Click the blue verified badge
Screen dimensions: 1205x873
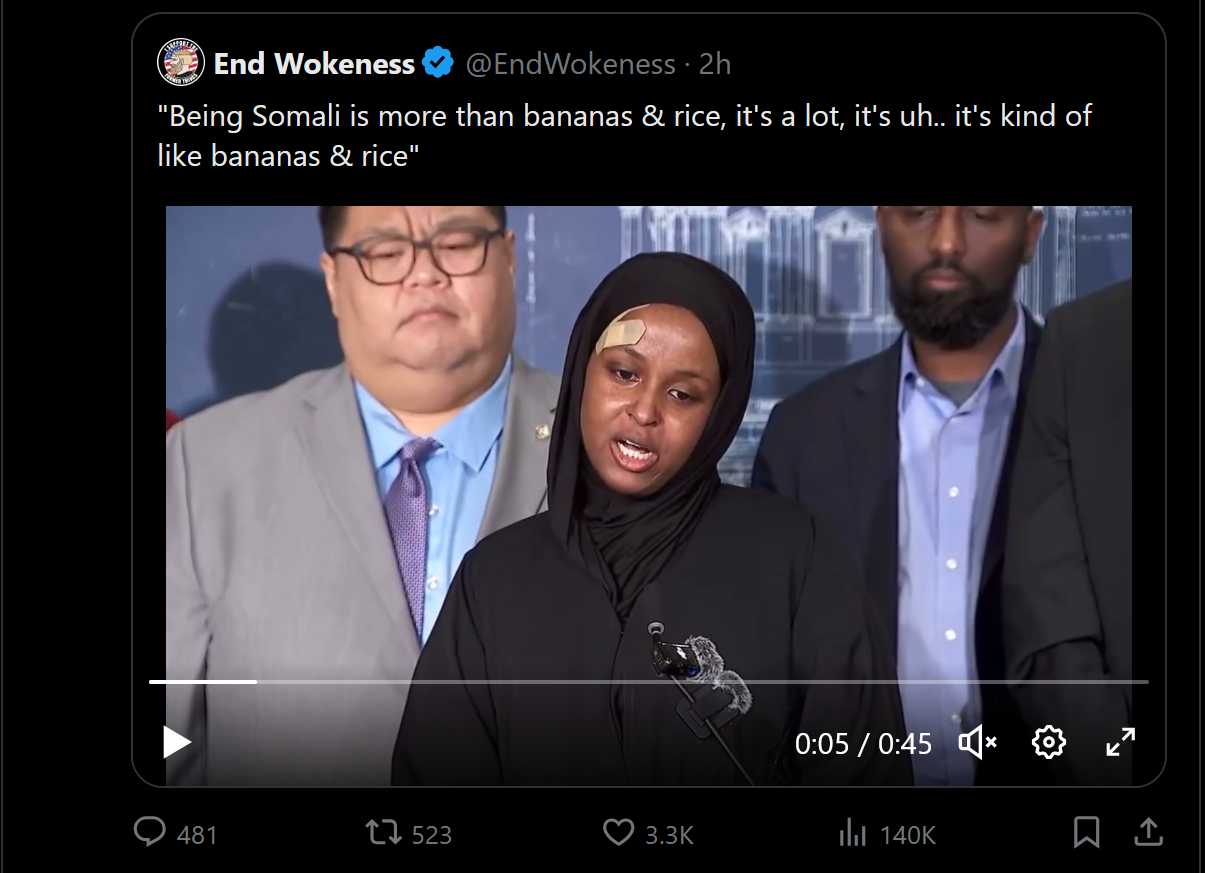438,64
